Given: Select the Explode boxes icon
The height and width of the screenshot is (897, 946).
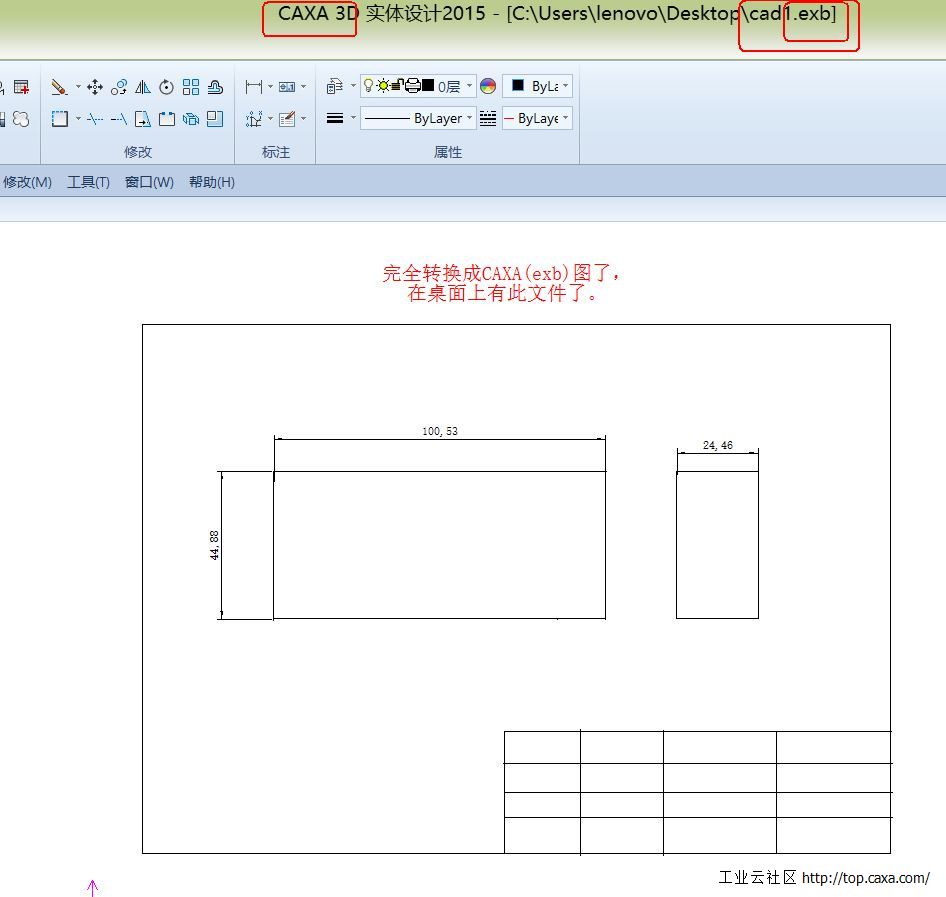Looking at the screenshot, I should [191, 119].
